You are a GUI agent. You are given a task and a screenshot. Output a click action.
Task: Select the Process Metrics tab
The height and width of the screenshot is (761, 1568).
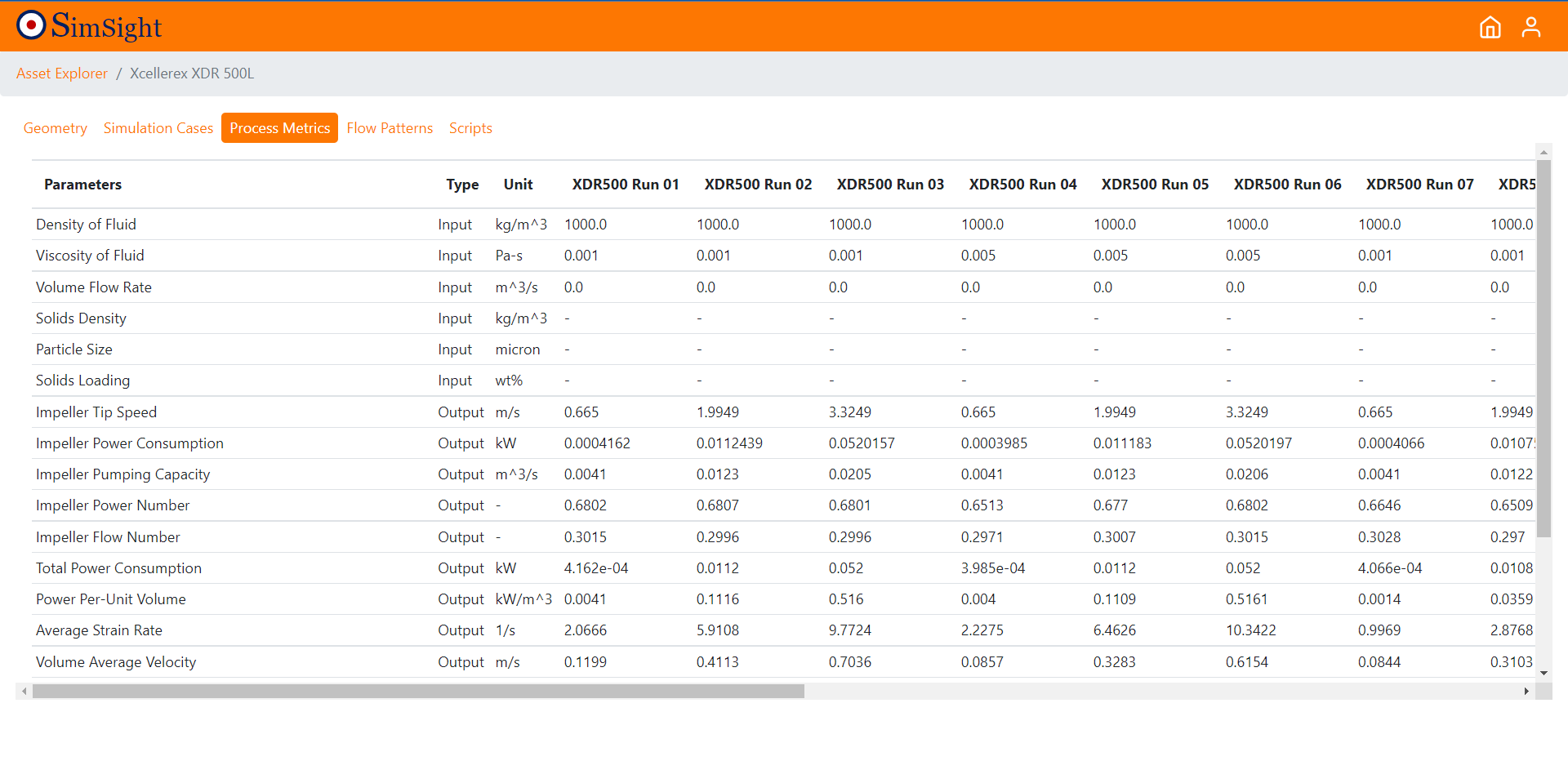pos(279,127)
